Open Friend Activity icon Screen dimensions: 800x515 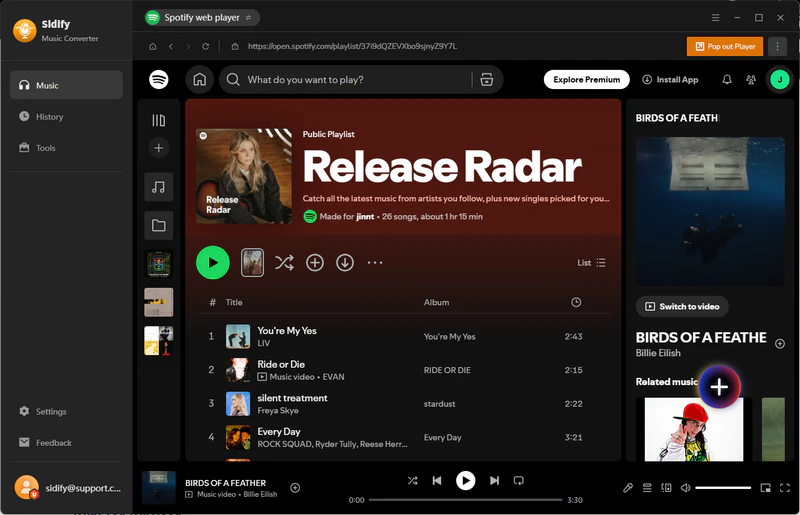(751, 80)
